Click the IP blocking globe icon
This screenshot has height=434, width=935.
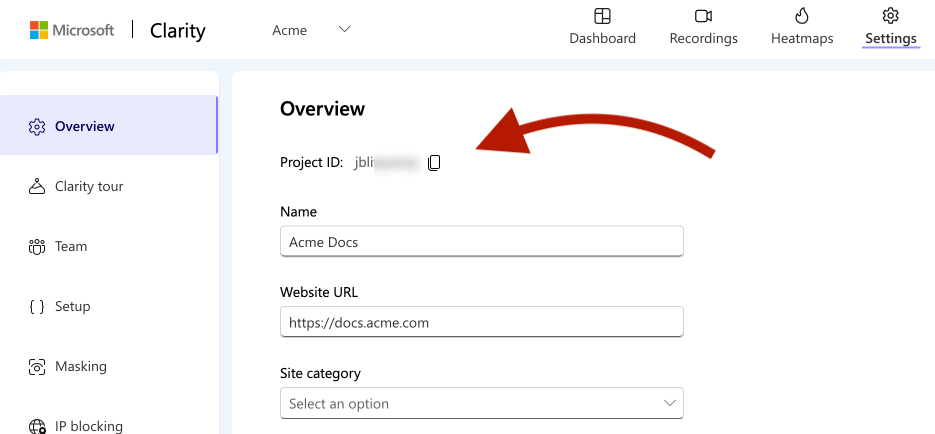[x=37, y=426]
